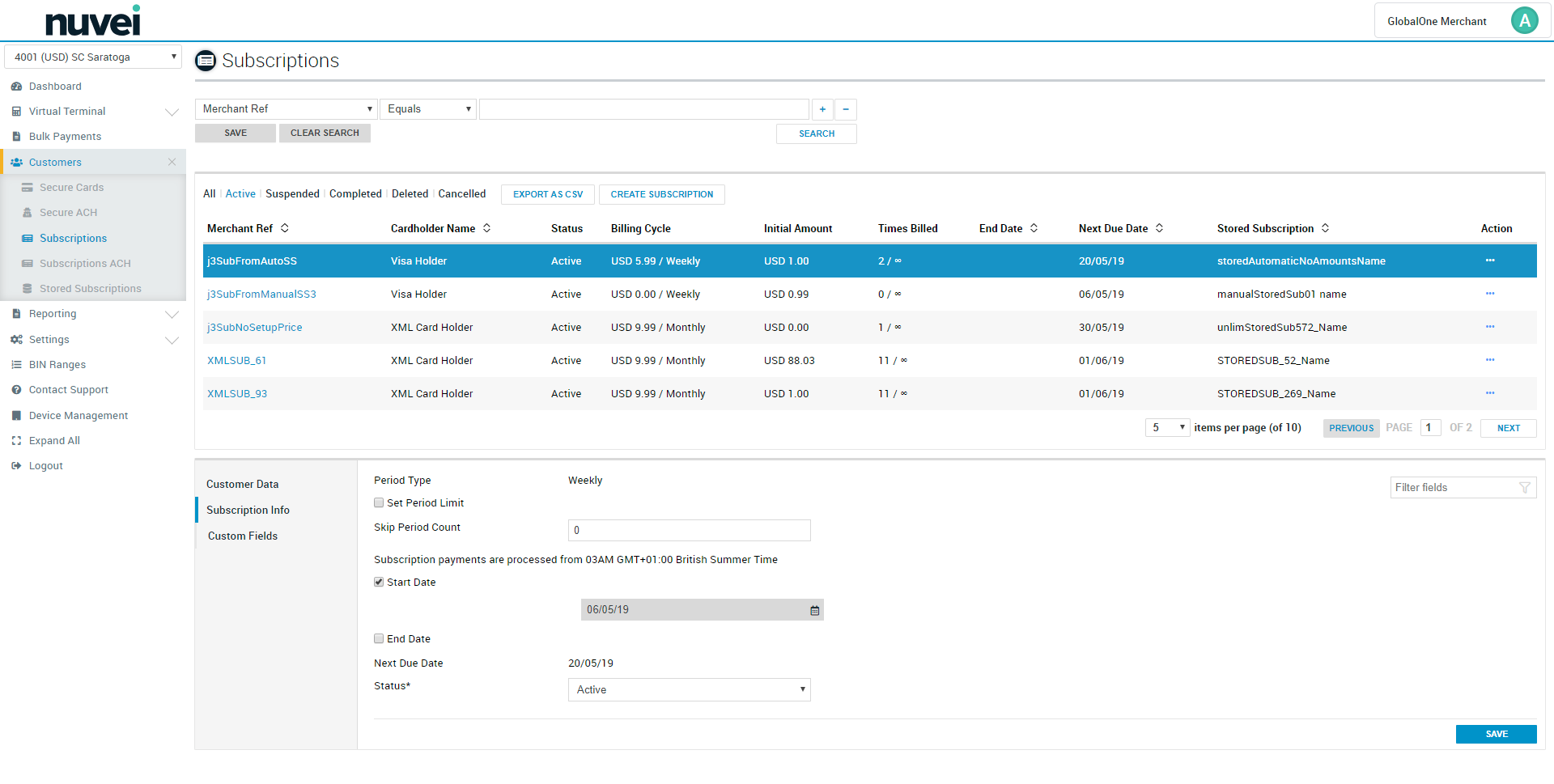Uncheck the Start Date checkbox
This screenshot has width=1554, height=784.
(379, 582)
